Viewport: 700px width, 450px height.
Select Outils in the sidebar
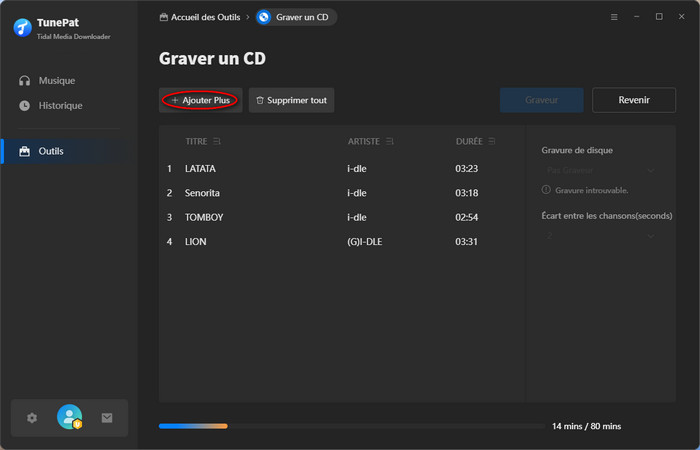click(51, 151)
